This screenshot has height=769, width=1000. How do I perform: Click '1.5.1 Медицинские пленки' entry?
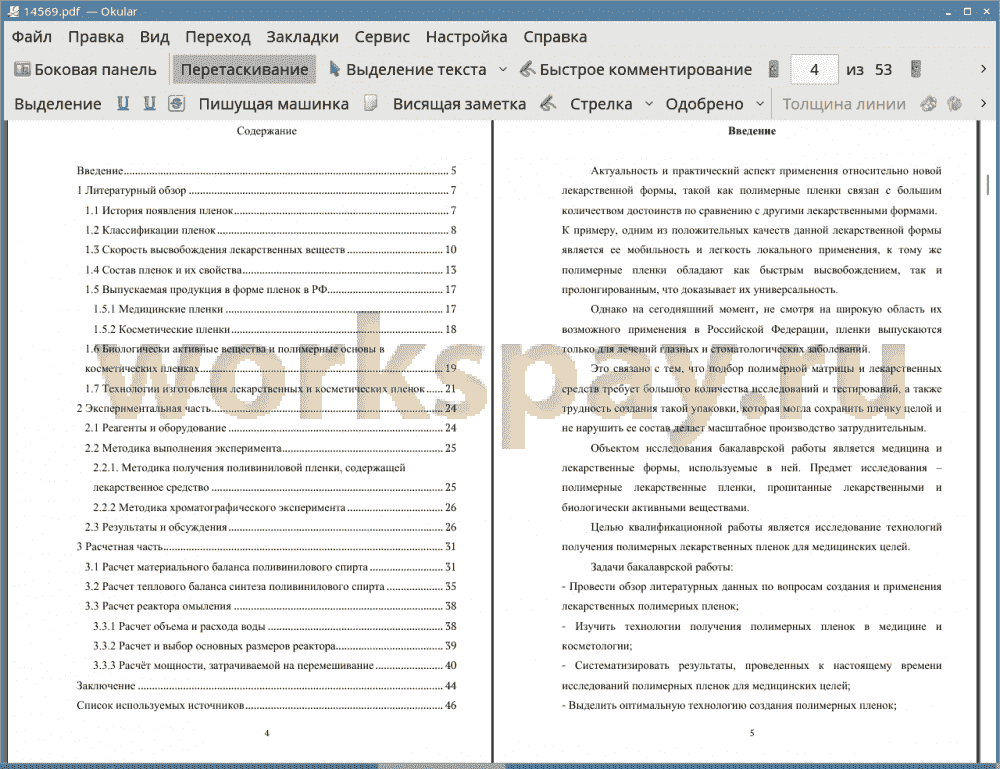(275, 309)
